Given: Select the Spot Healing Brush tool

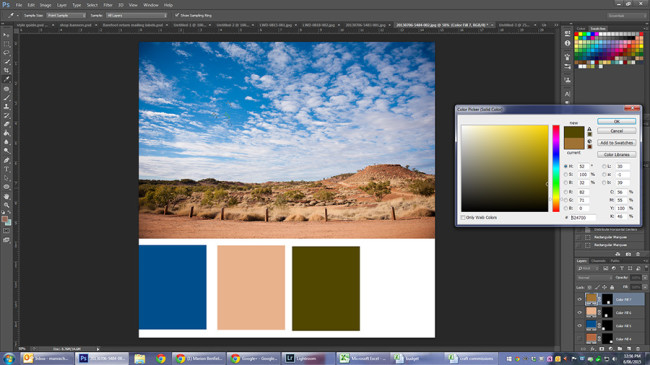Looking at the screenshot, I should (x=6, y=89).
